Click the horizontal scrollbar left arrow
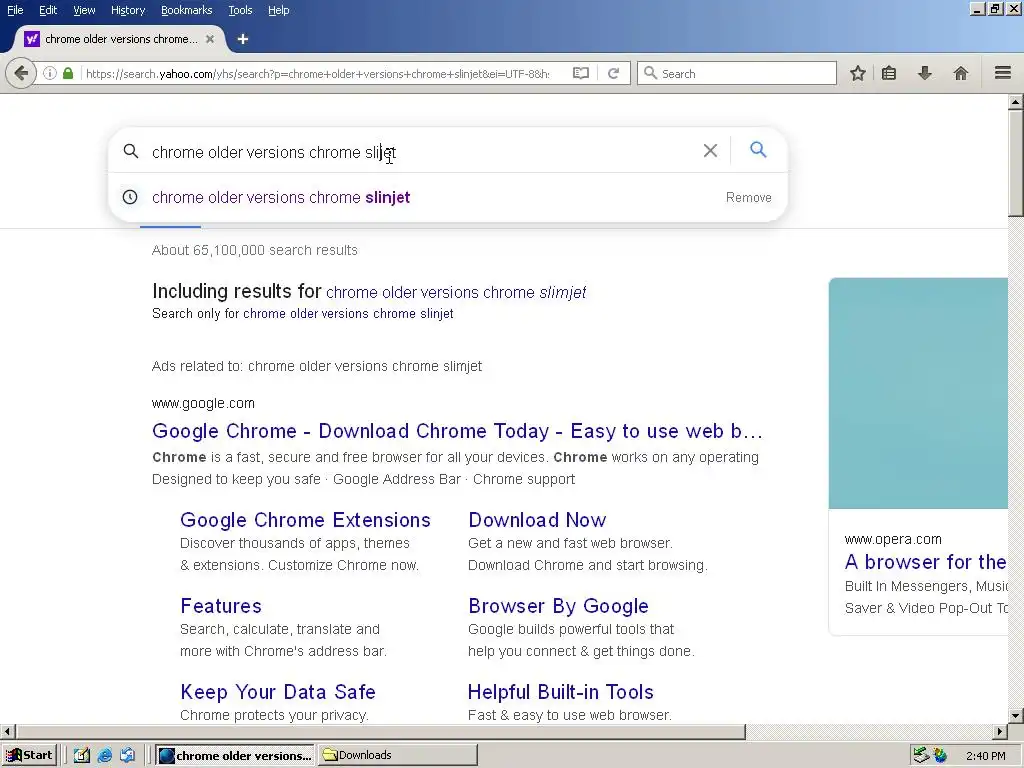Image resolution: width=1024 pixels, height=768 pixels. (7, 731)
